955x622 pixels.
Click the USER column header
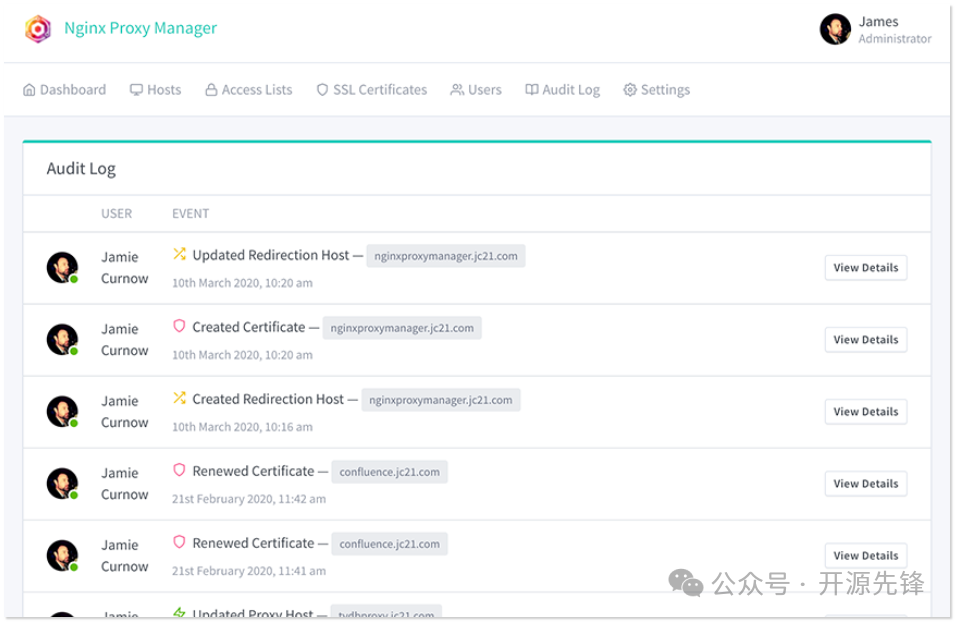[x=116, y=214]
